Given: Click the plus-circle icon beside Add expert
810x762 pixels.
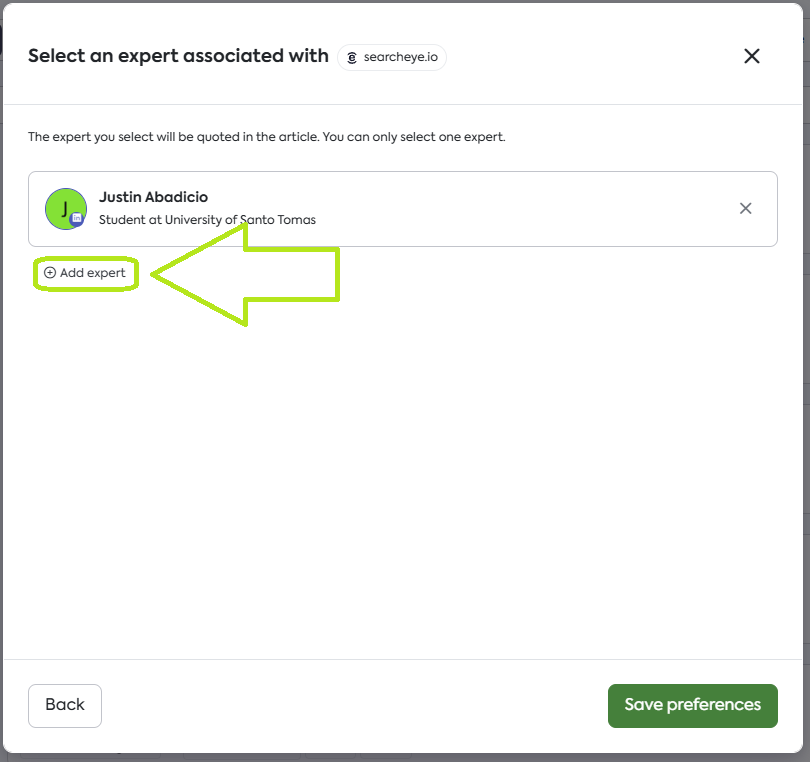Looking at the screenshot, I should [x=50, y=273].
